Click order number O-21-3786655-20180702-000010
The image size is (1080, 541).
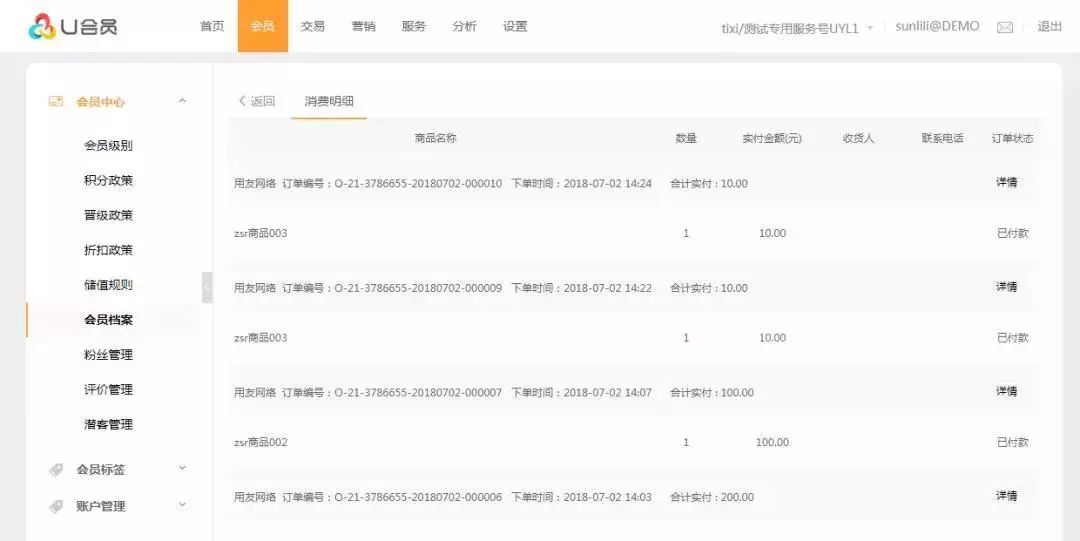coord(418,183)
